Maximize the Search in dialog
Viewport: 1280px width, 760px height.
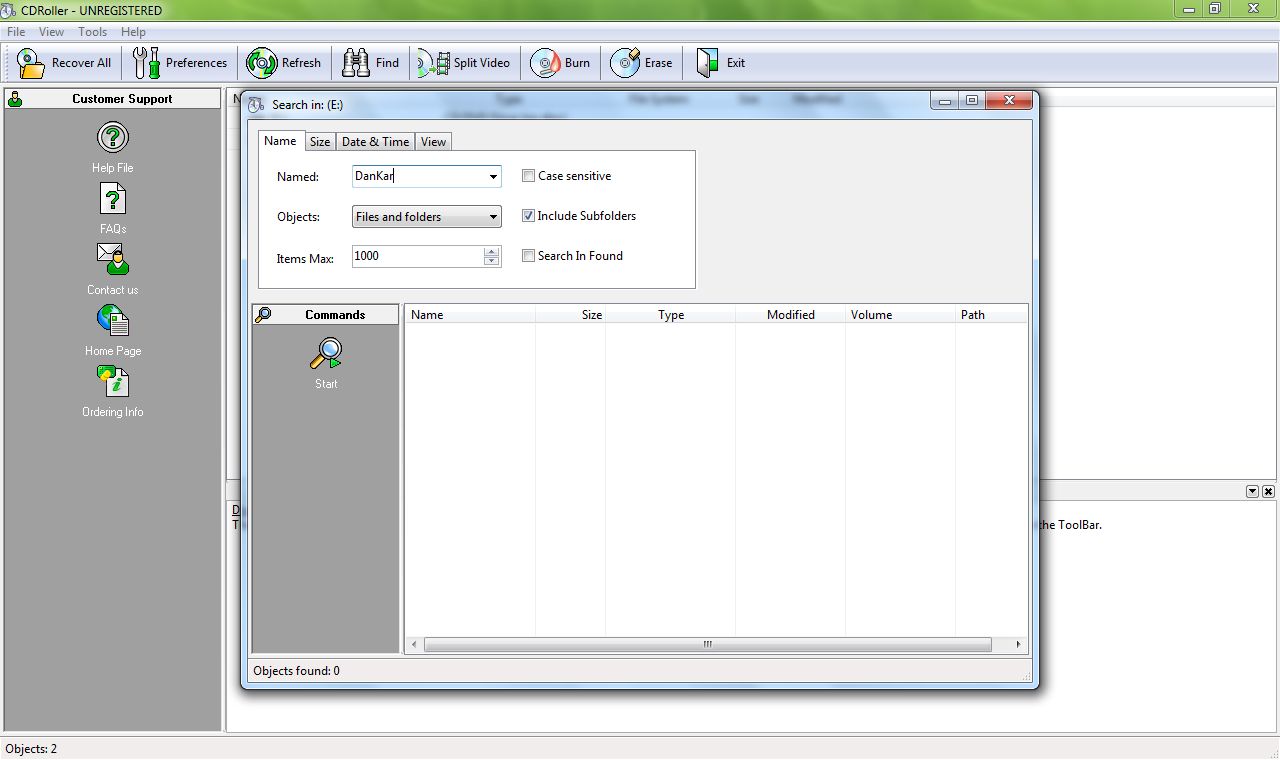click(971, 100)
